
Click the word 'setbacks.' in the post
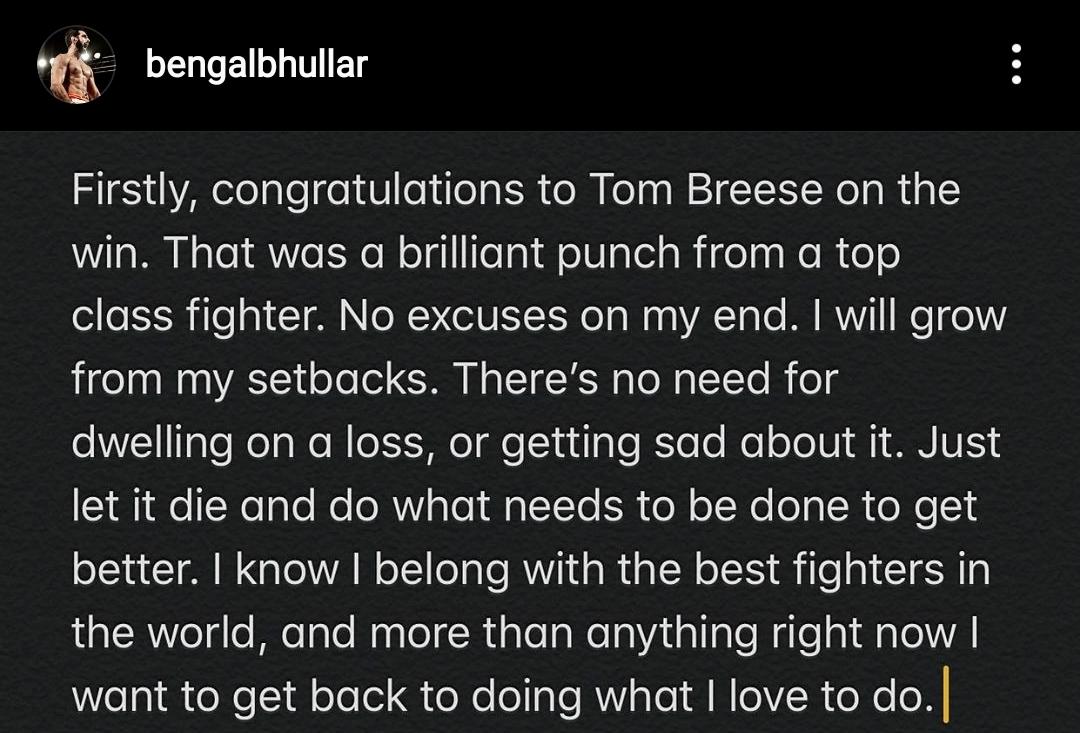(x=342, y=380)
